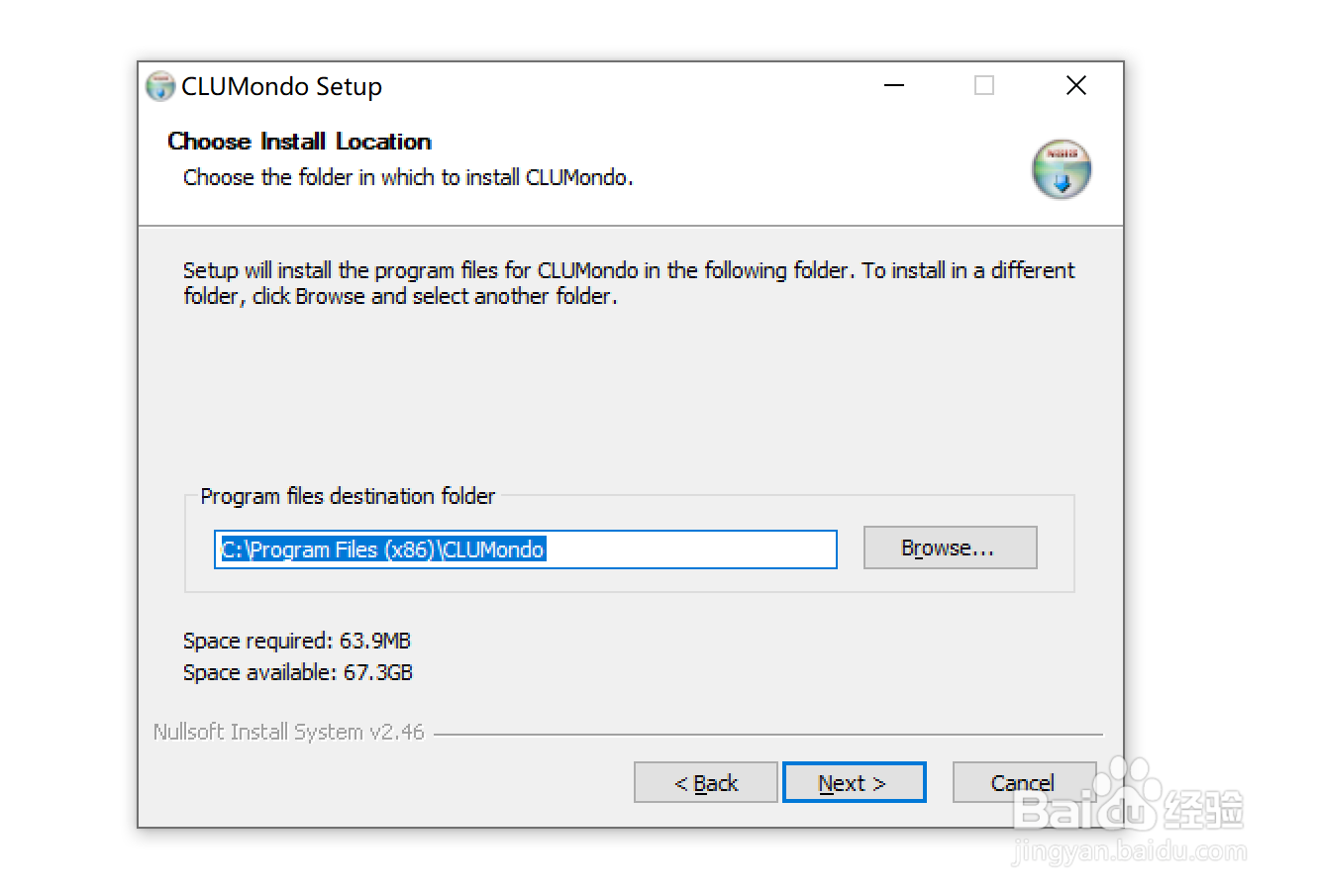The height and width of the screenshot is (896, 1319).
Task: Click the setup instructions paragraph
Action: click(628, 283)
